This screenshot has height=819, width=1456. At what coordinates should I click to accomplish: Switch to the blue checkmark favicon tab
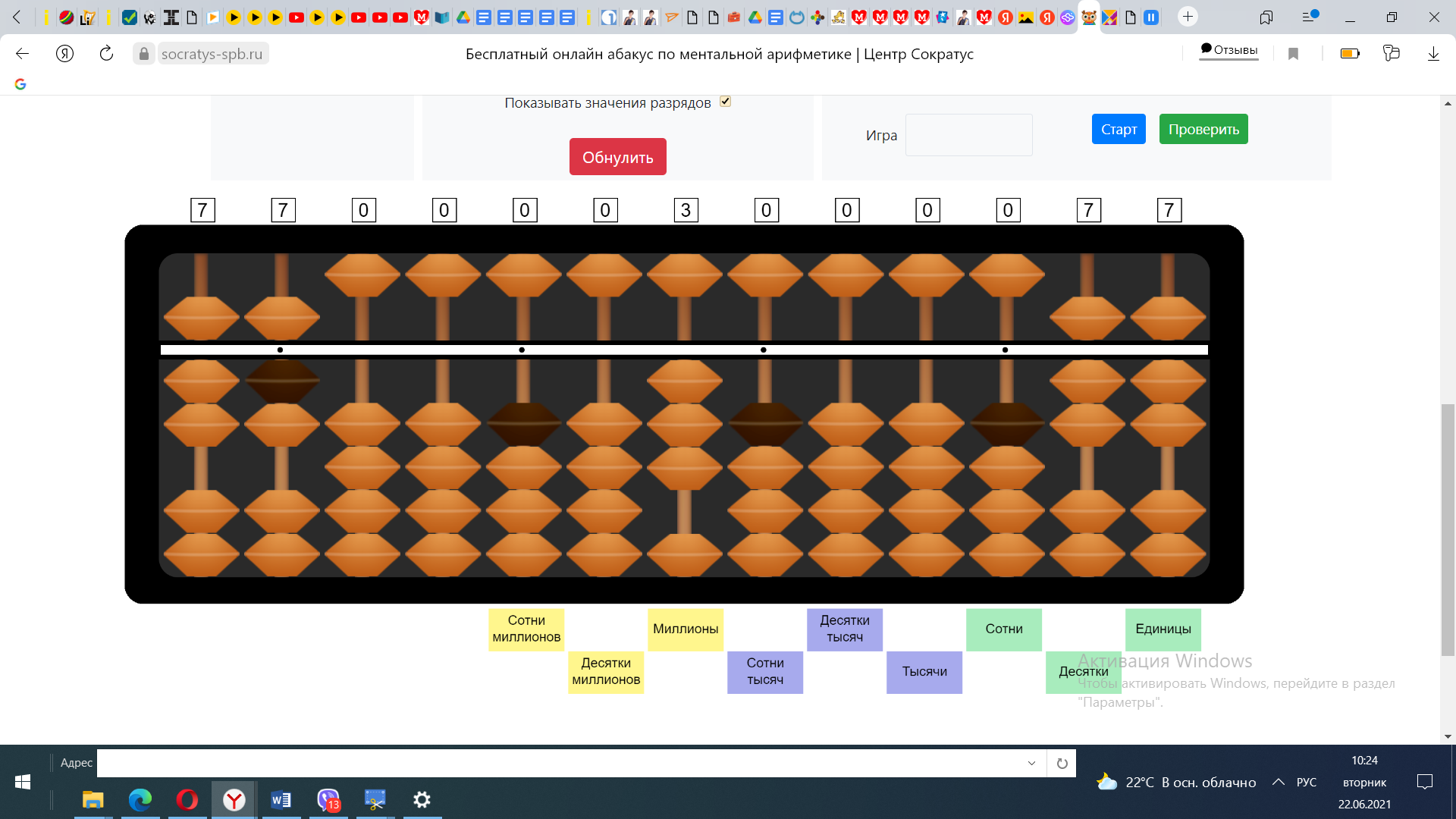(x=130, y=17)
